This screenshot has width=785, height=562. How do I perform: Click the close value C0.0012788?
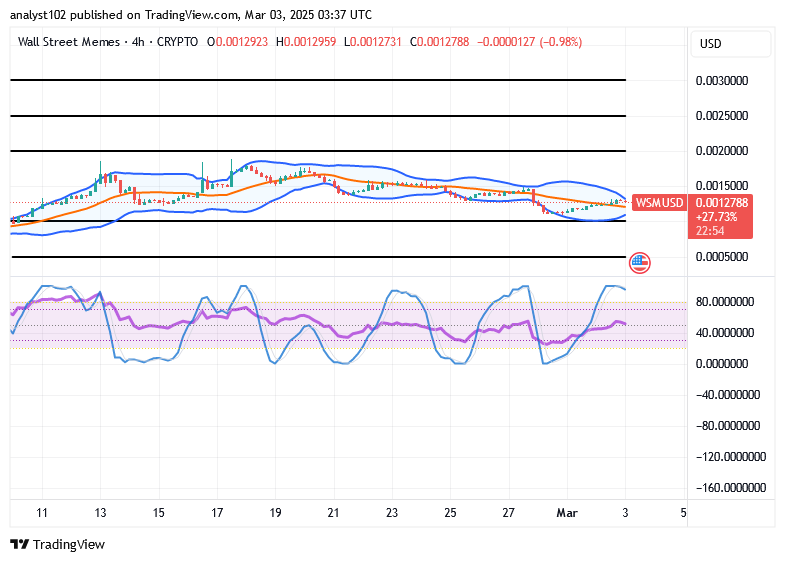click(x=440, y=42)
